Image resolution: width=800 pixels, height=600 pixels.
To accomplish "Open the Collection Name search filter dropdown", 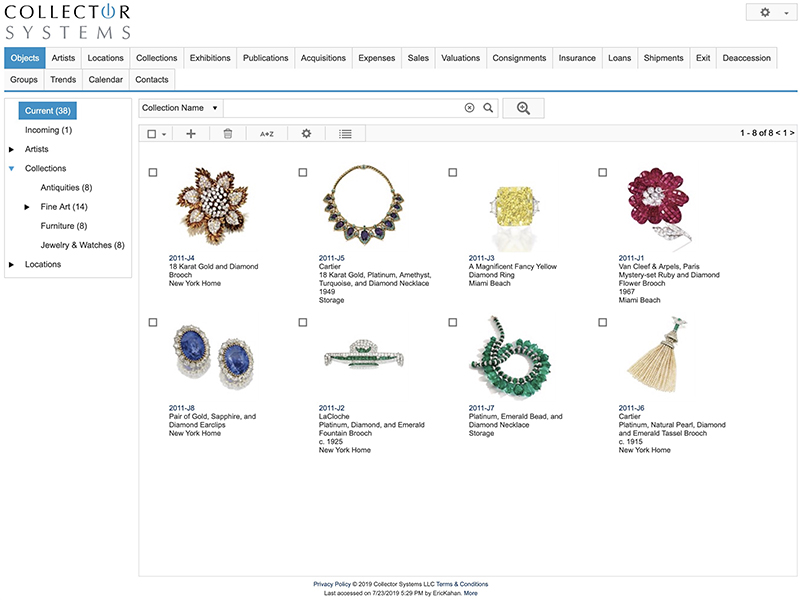I will click(x=180, y=108).
